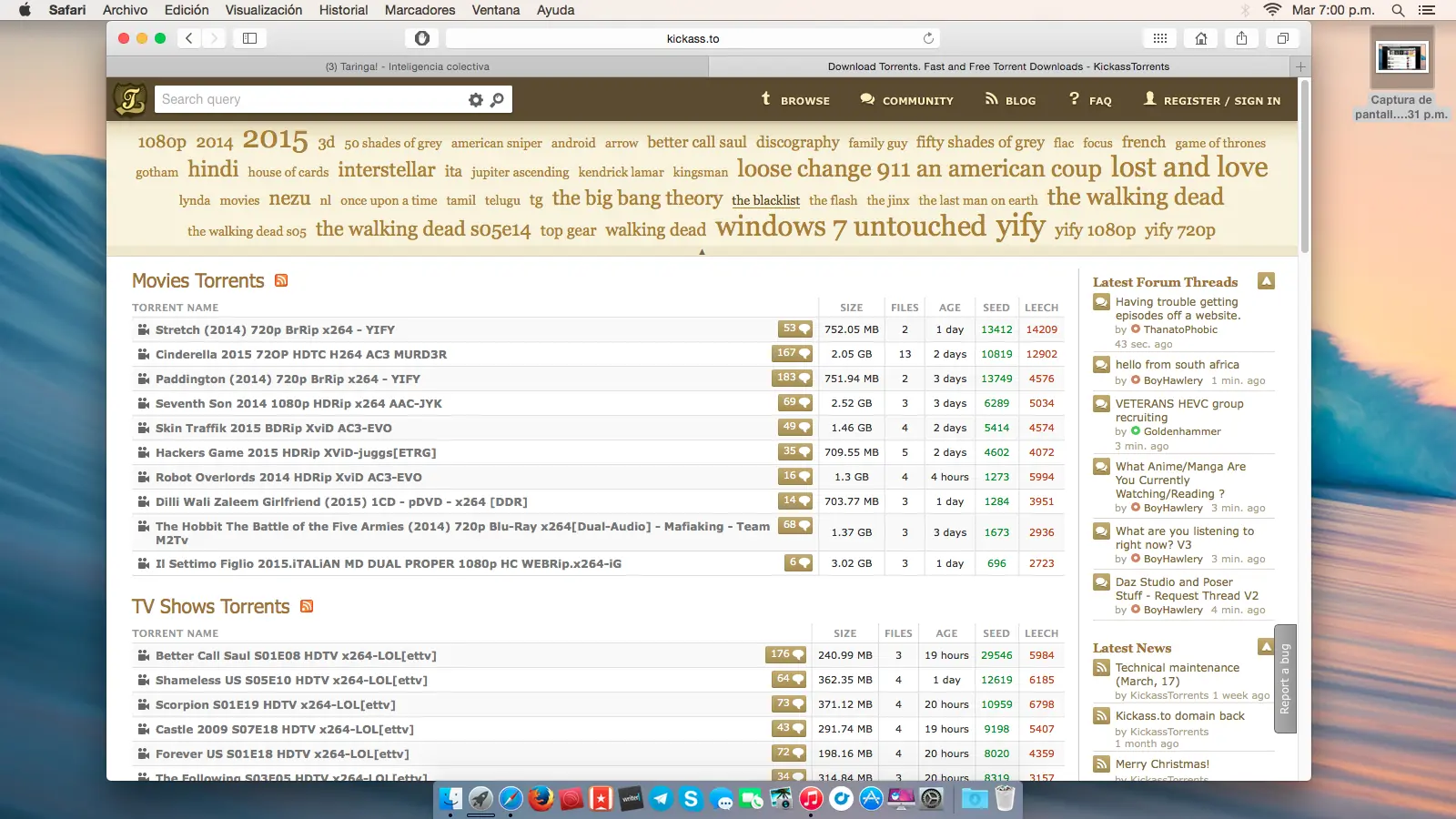Open Telegram from the Dock
Viewport: 1456px width, 819px height.
click(661, 799)
